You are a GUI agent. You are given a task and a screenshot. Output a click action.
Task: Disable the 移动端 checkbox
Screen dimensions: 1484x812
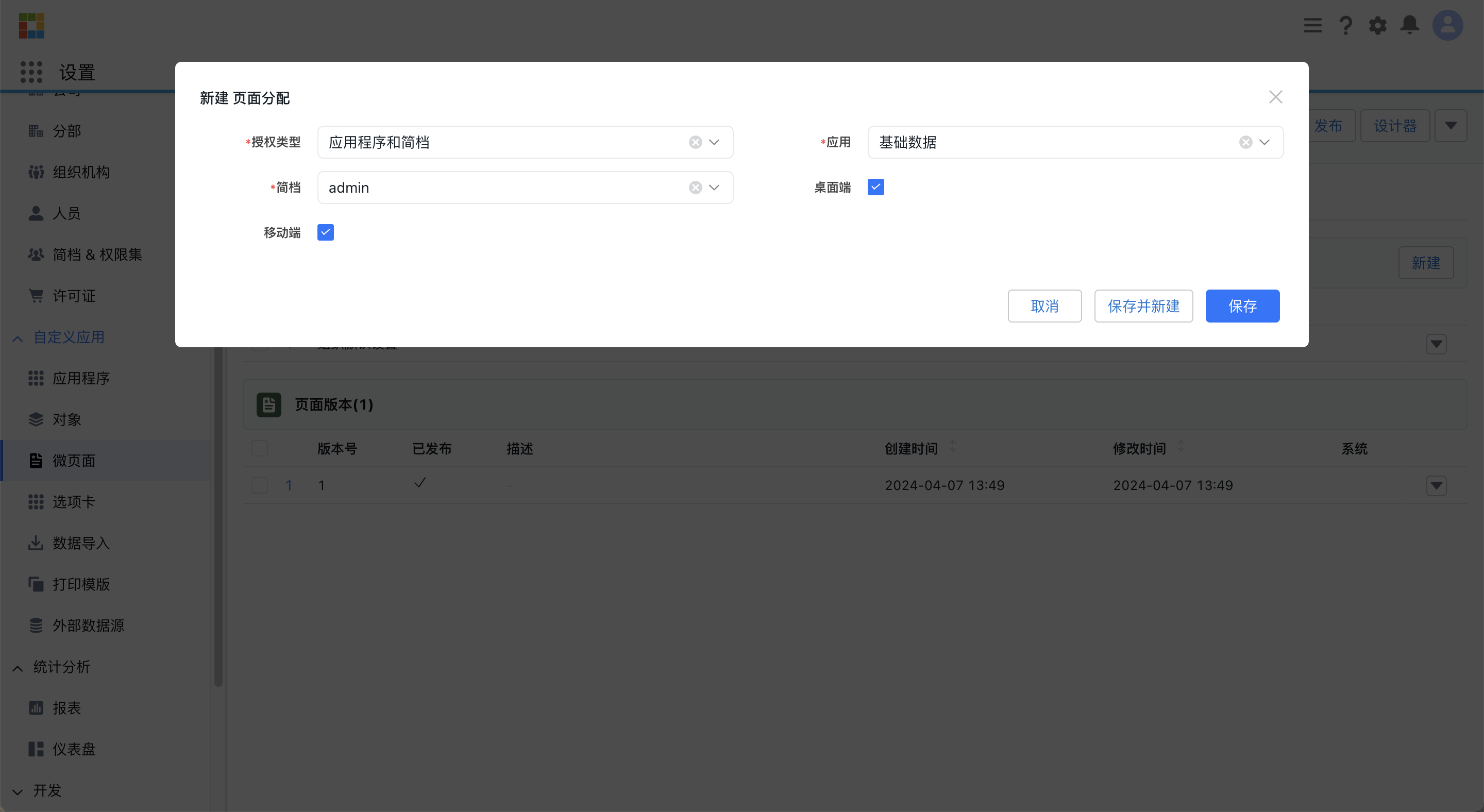pyautogui.click(x=325, y=232)
